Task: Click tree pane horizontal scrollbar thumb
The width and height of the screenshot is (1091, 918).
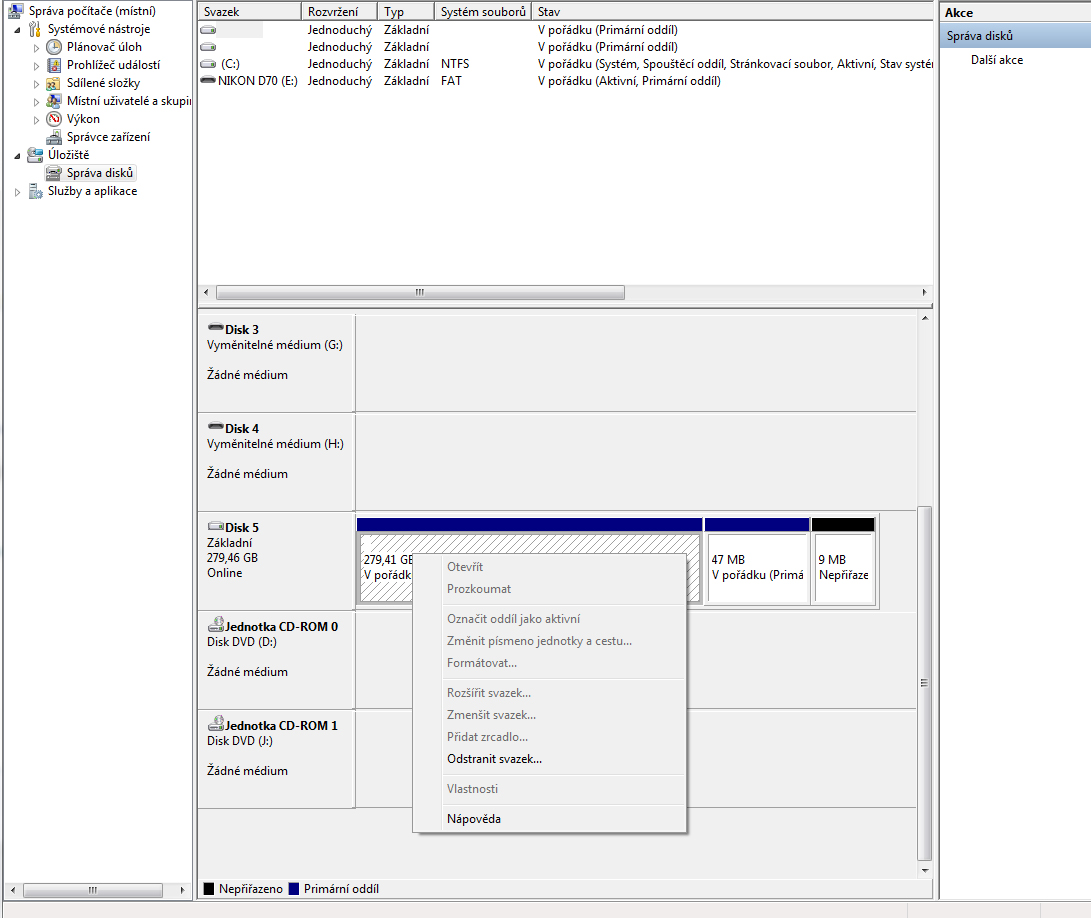Action: [x=93, y=890]
